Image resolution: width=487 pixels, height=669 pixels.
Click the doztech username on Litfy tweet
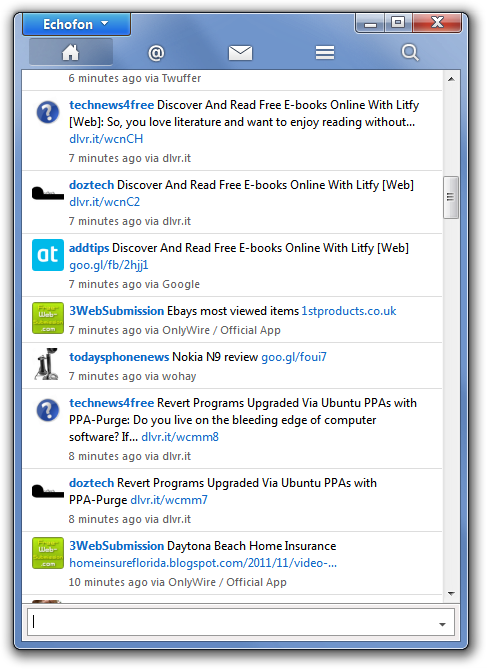(x=91, y=185)
